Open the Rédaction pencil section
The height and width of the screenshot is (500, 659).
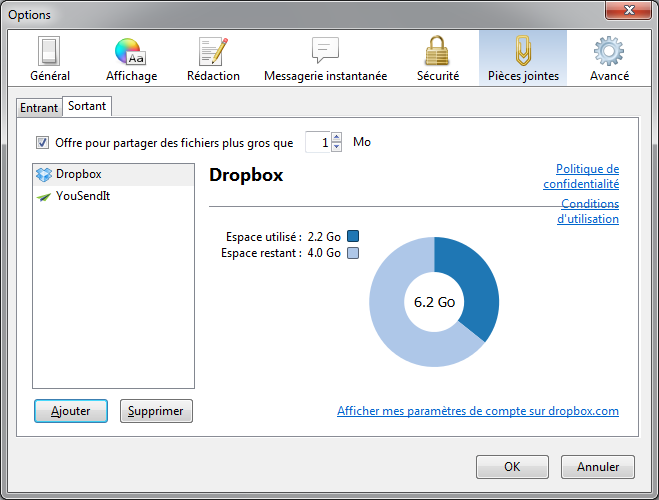[213, 58]
